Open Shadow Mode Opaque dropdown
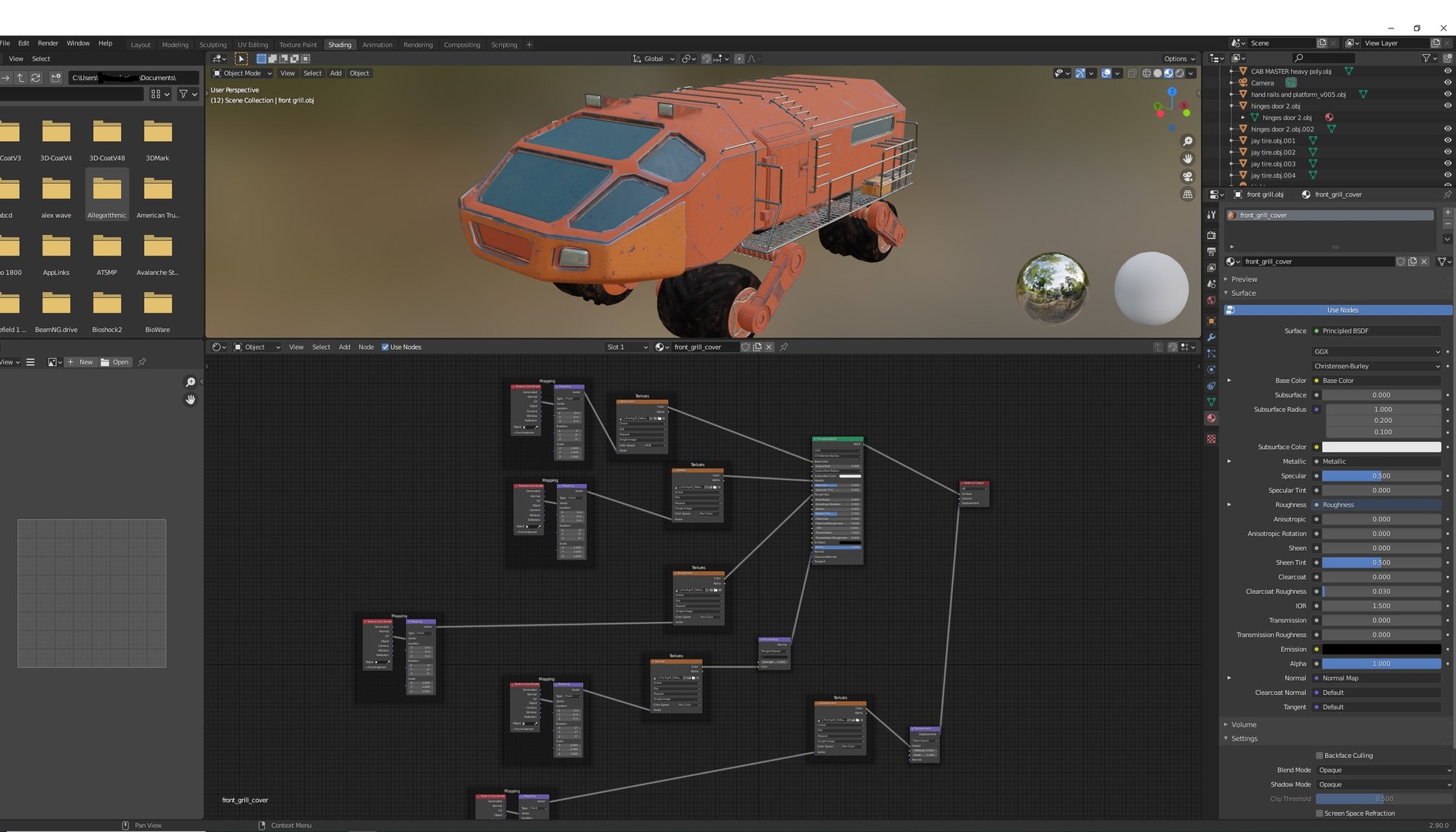Screen dimensions: 1456x832 click(x=1384, y=784)
